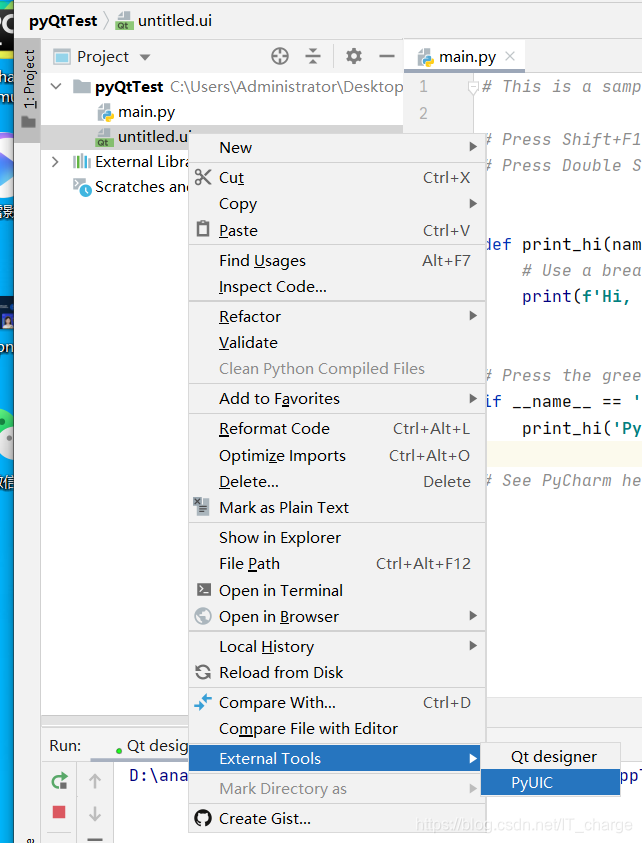Click the External Libraries bars icon

pyautogui.click(x=82, y=161)
